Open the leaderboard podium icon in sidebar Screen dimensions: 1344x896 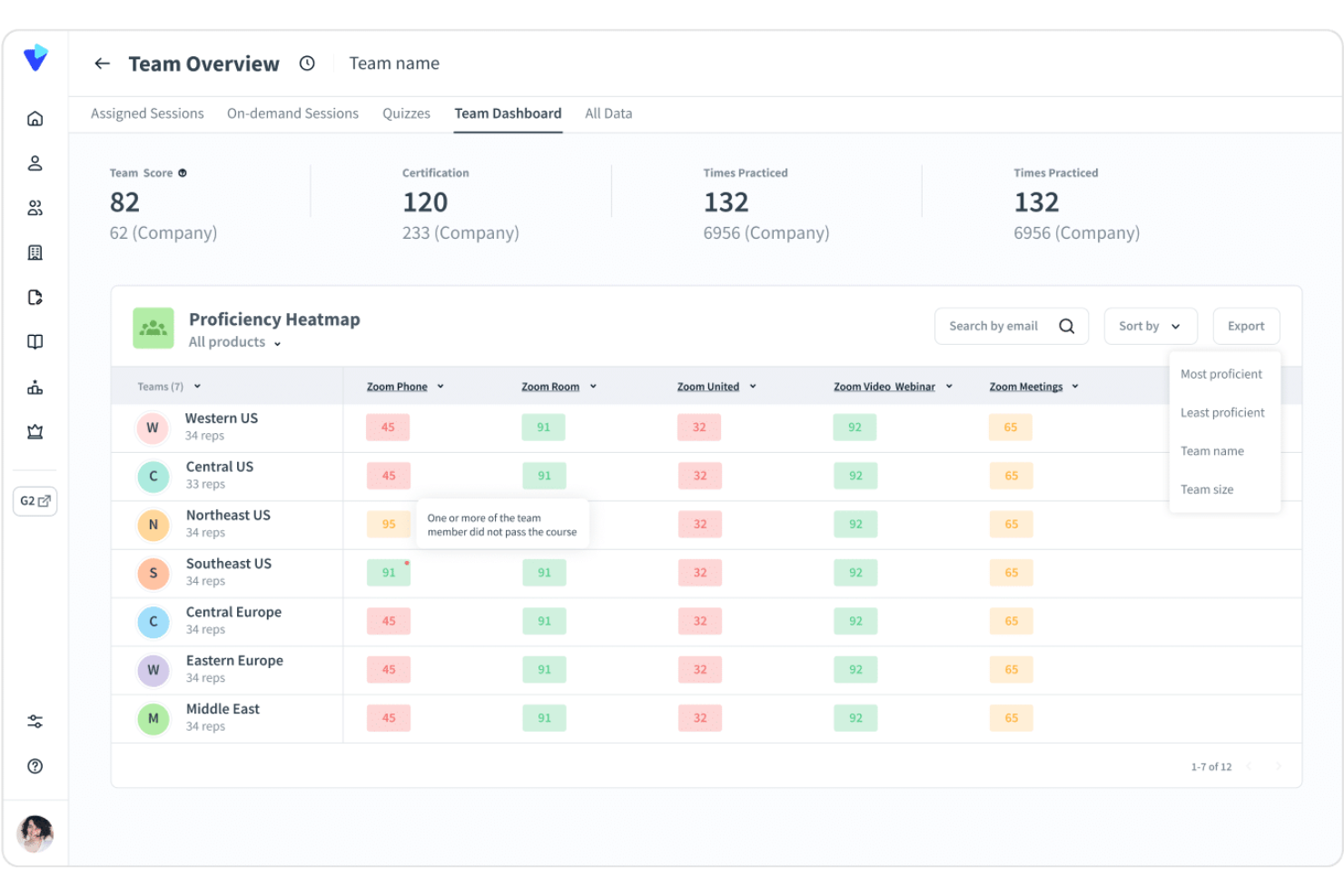(x=35, y=387)
